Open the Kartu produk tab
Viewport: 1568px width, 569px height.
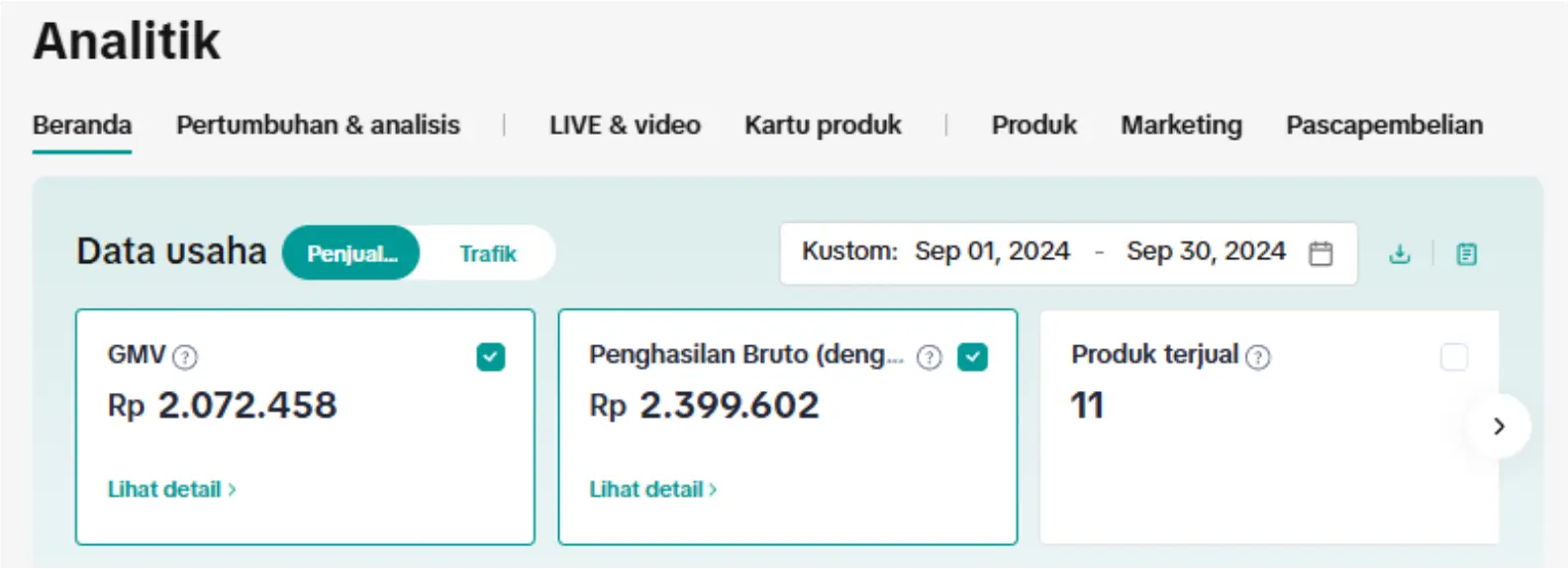[x=823, y=126]
